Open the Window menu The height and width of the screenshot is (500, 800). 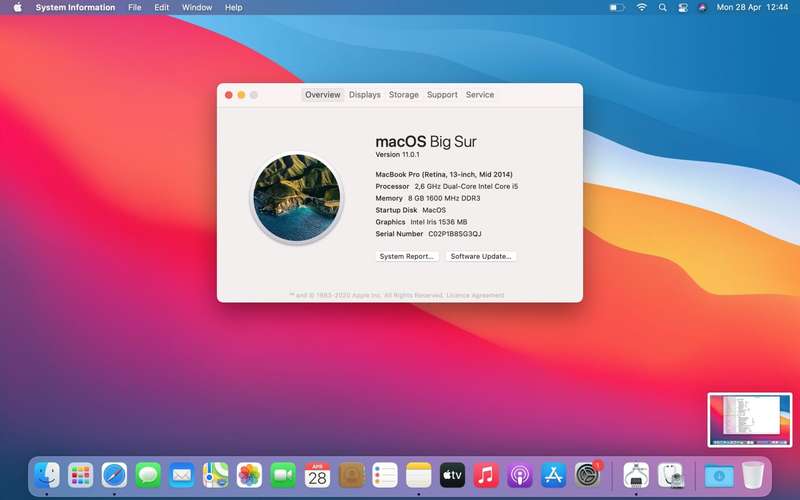coord(197,8)
